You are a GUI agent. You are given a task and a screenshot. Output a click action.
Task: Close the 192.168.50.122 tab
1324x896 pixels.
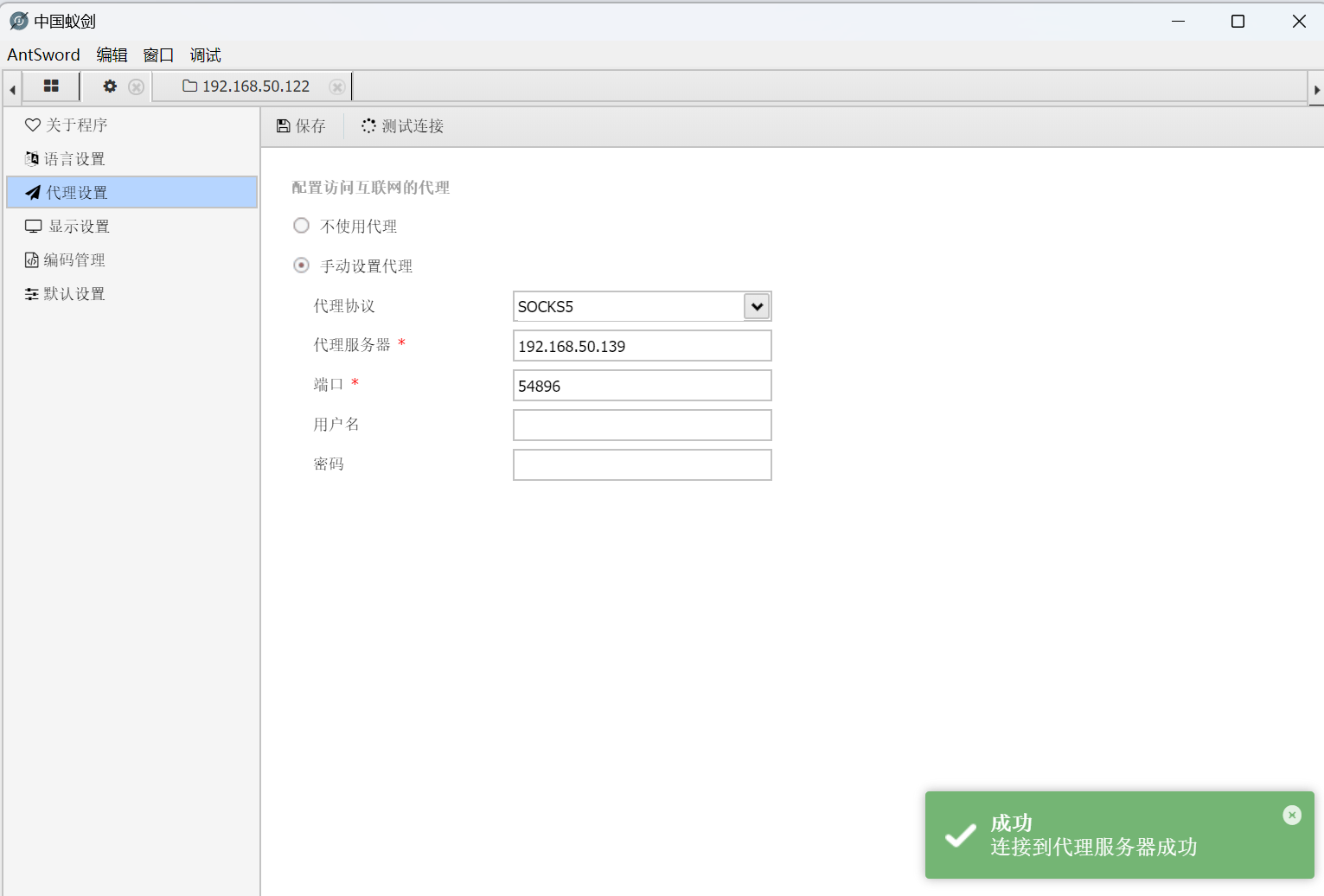pyautogui.click(x=337, y=86)
